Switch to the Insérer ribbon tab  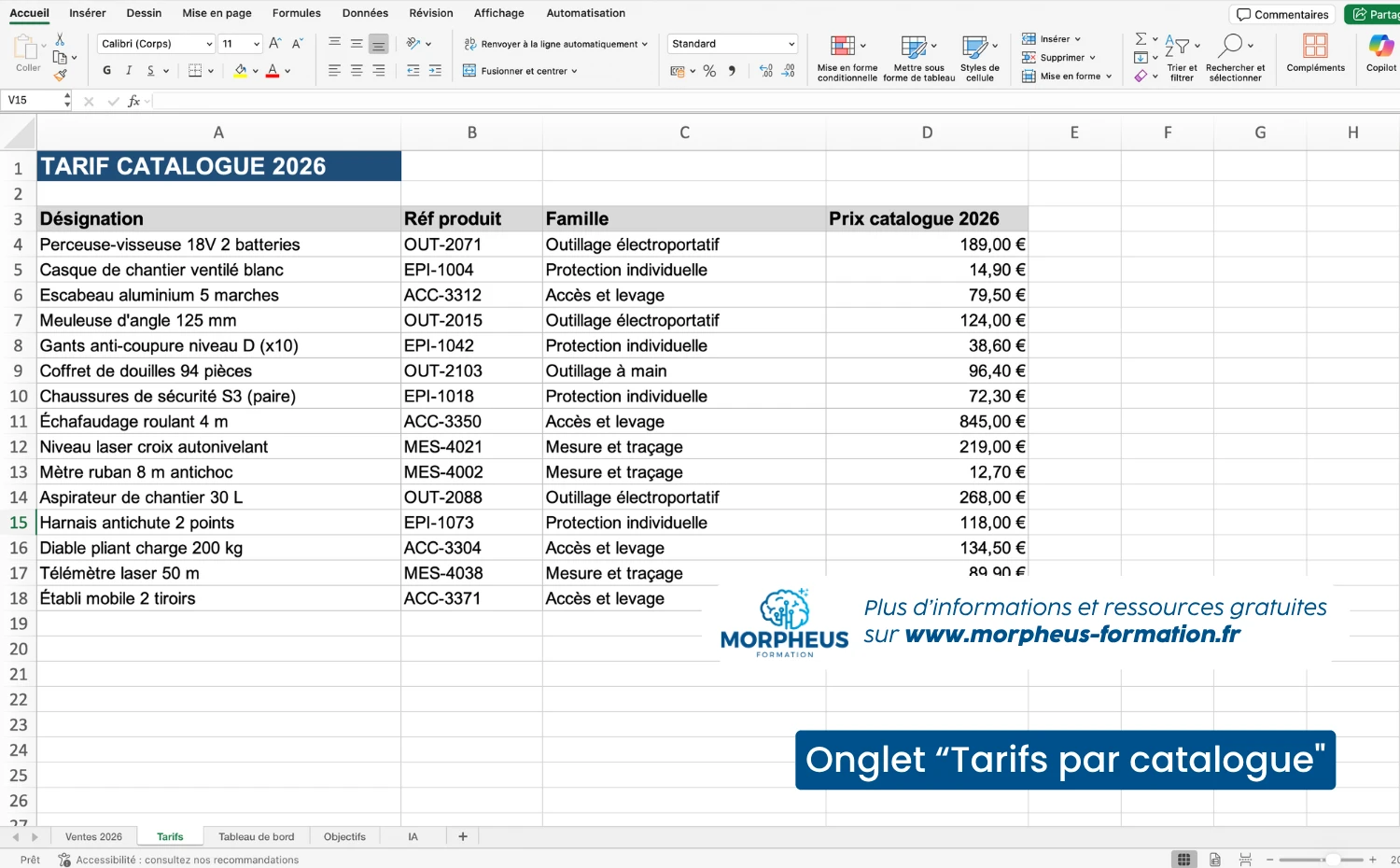click(88, 13)
